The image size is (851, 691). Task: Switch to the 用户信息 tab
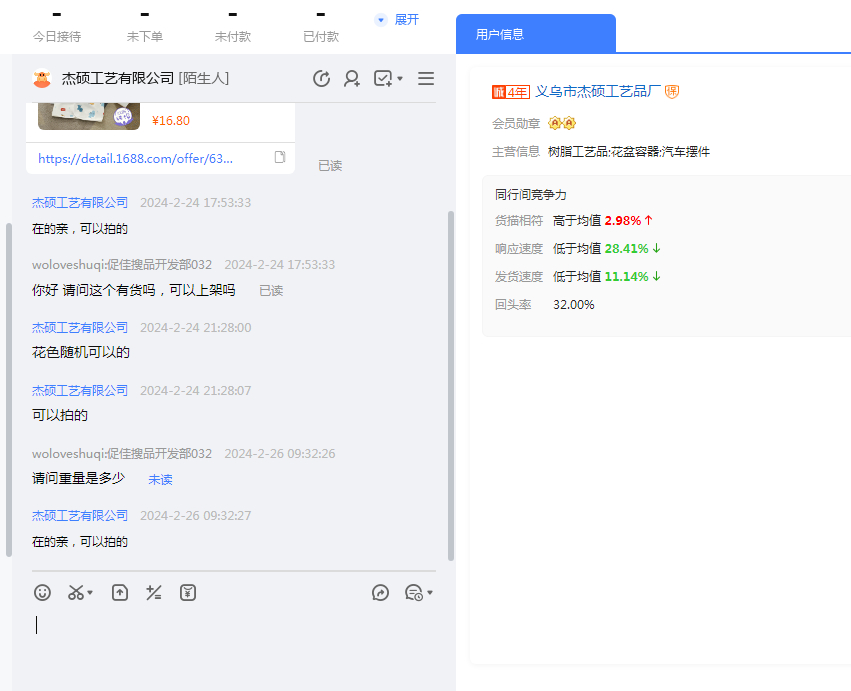pos(500,34)
